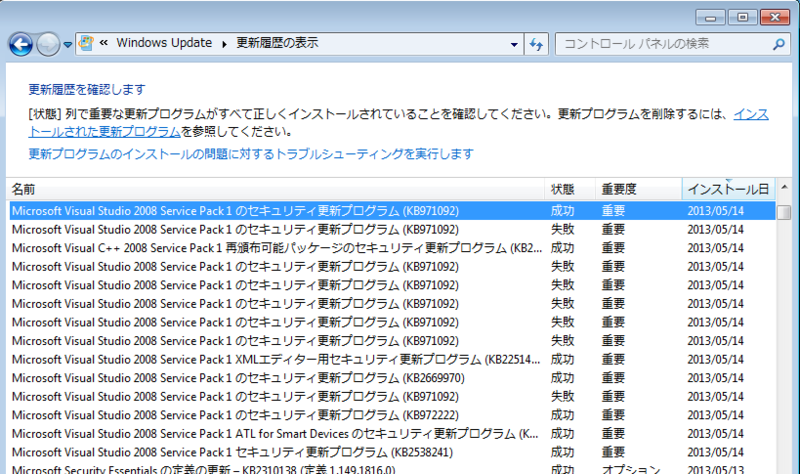The height and width of the screenshot is (474, 800).
Task: Select the Visual C++ 2008 再頒布可能パッケージ row
Action: 392,248
